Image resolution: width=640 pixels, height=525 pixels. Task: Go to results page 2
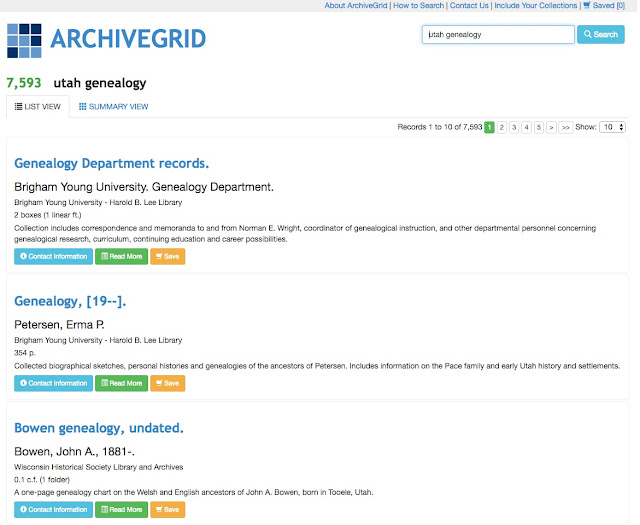coord(502,127)
